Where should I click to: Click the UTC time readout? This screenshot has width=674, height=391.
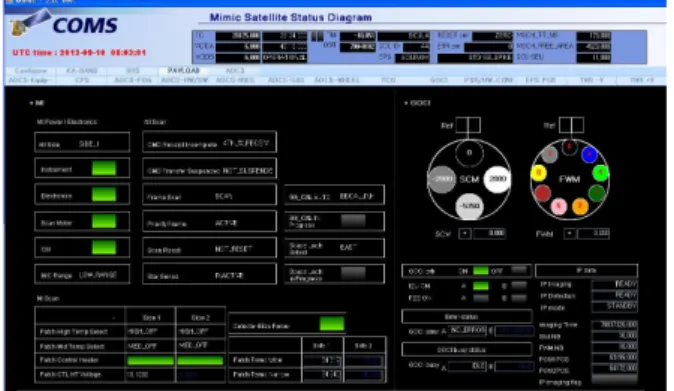pyautogui.click(x=79, y=53)
